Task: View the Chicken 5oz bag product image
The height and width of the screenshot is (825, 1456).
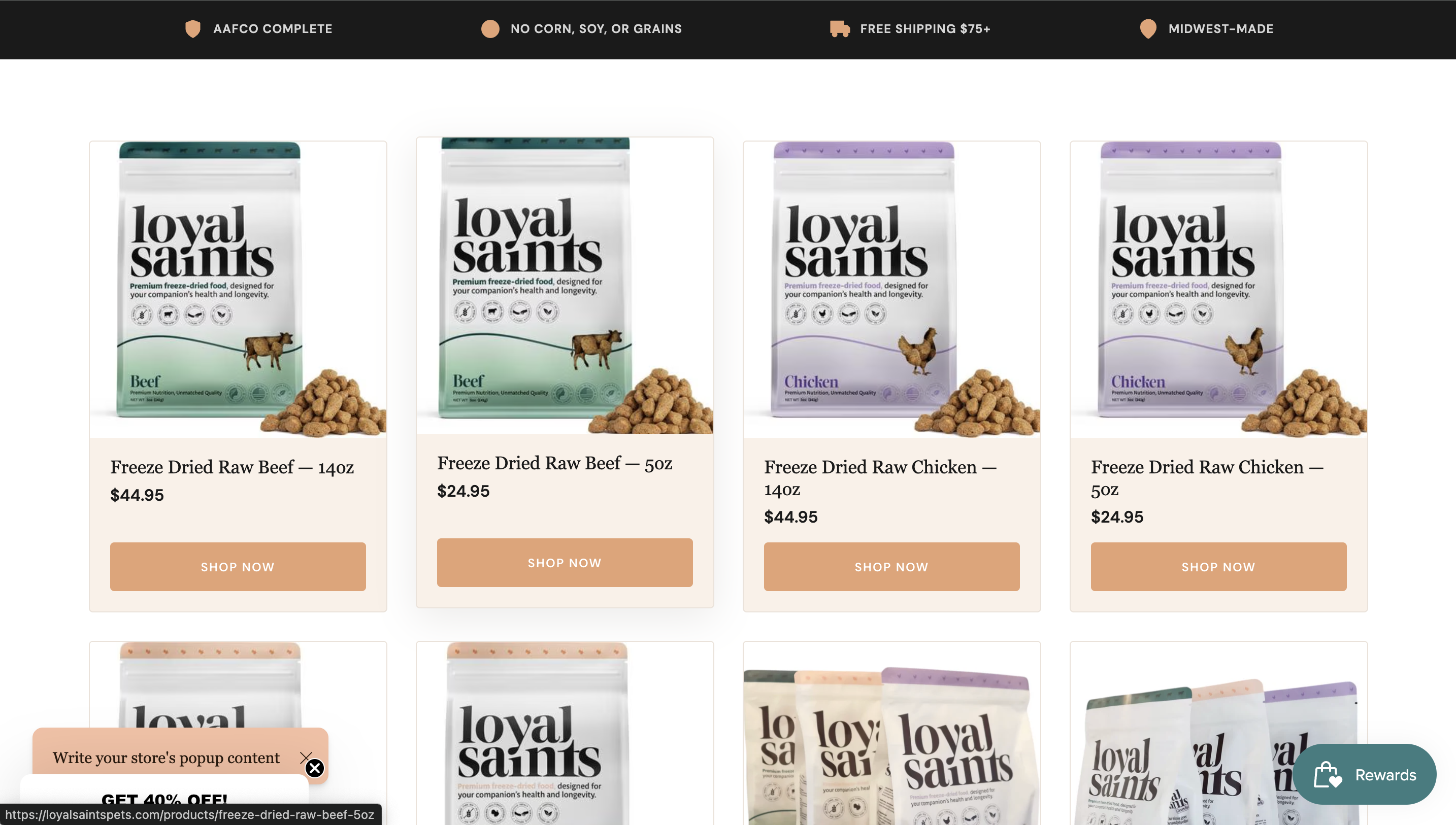Action: click(1218, 289)
